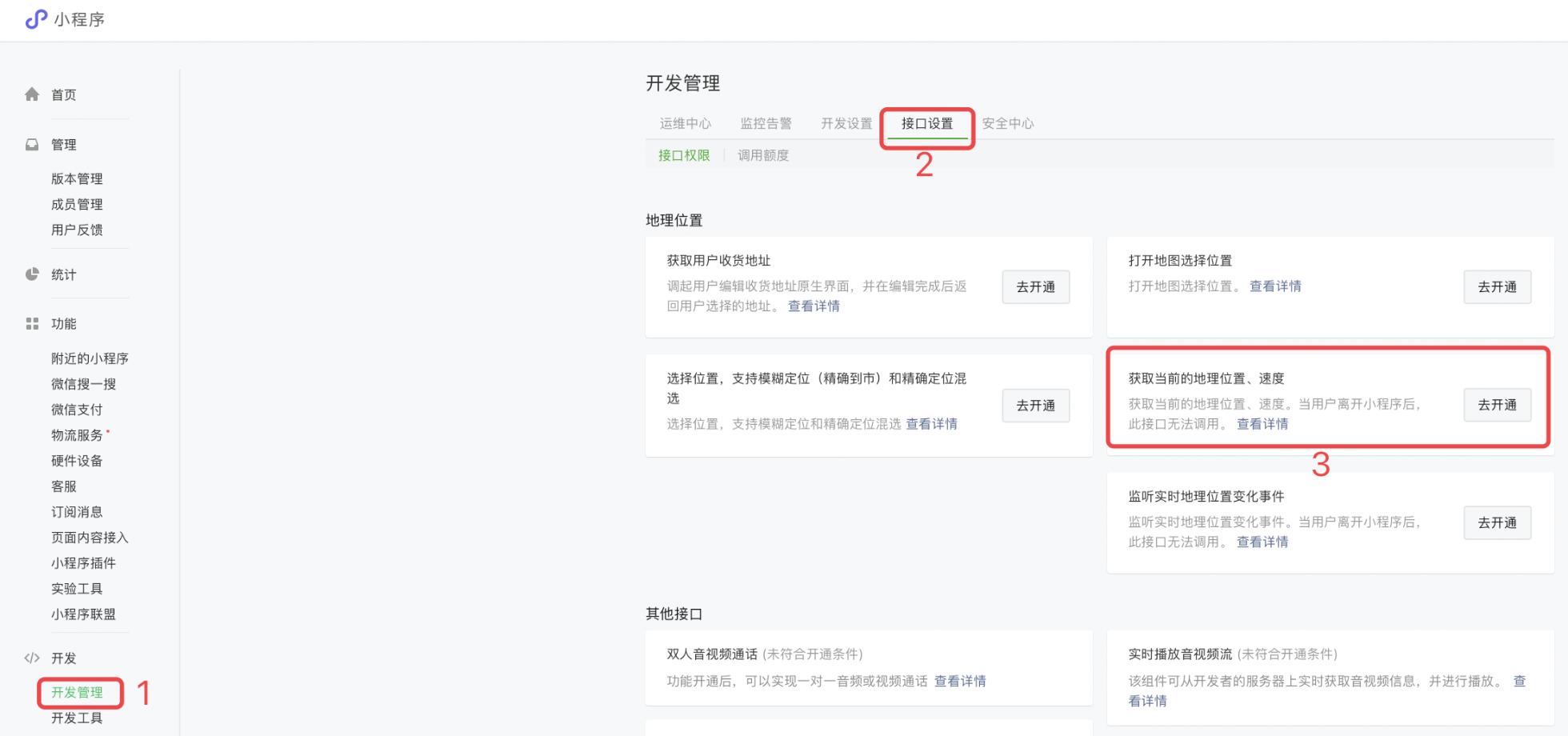Click the grid icon beside 功能
1568x736 pixels.
(x=32, y=323)
